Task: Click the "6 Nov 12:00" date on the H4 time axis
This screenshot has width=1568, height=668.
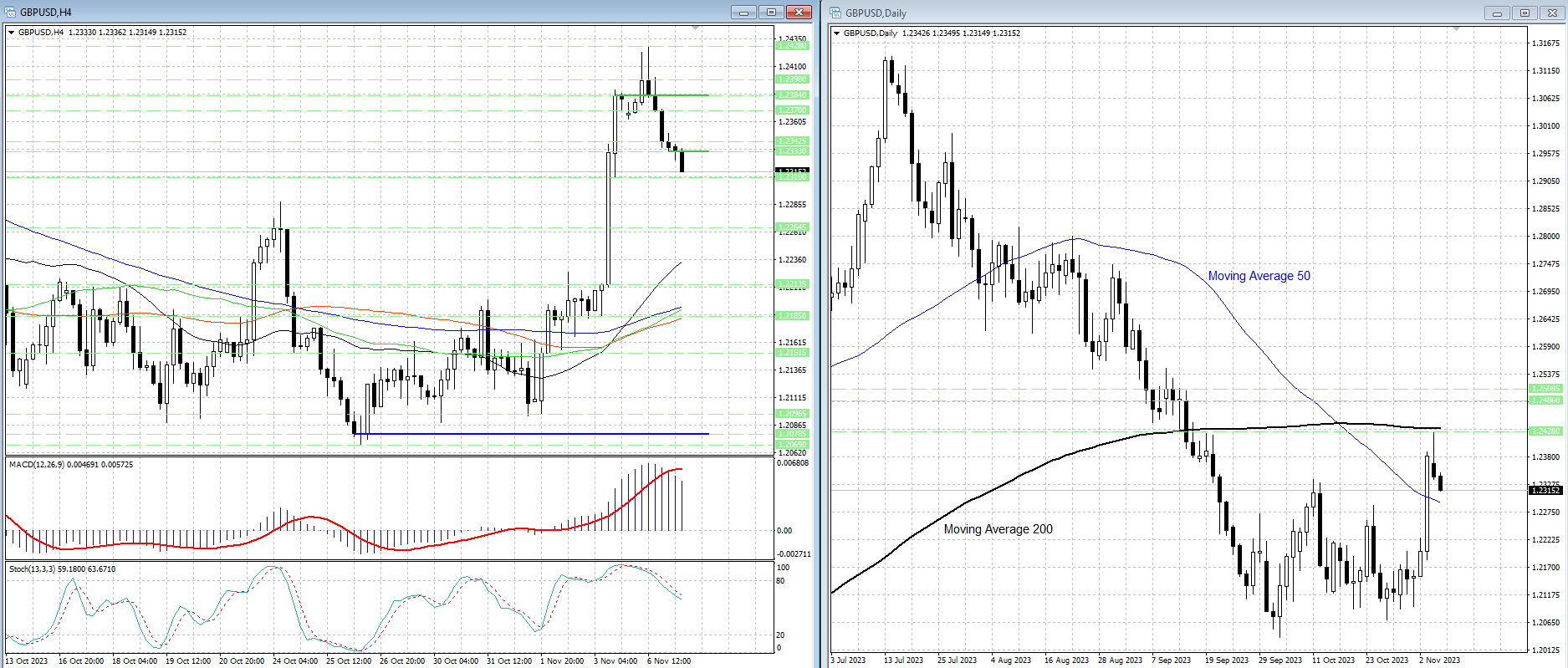Action: pyautogui.click(x=669, y=661)
